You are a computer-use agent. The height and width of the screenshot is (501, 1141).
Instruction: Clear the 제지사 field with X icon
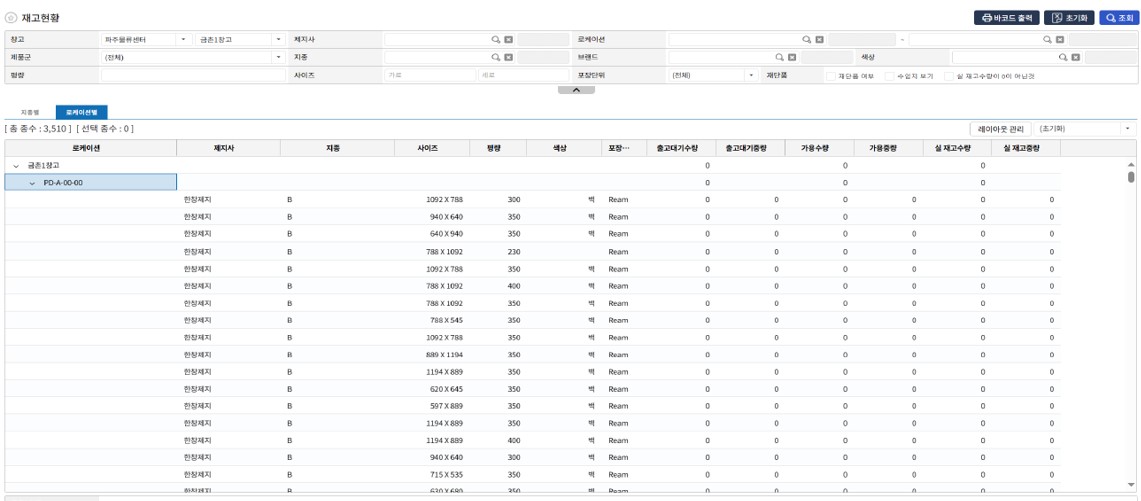[x=509, y=39]
